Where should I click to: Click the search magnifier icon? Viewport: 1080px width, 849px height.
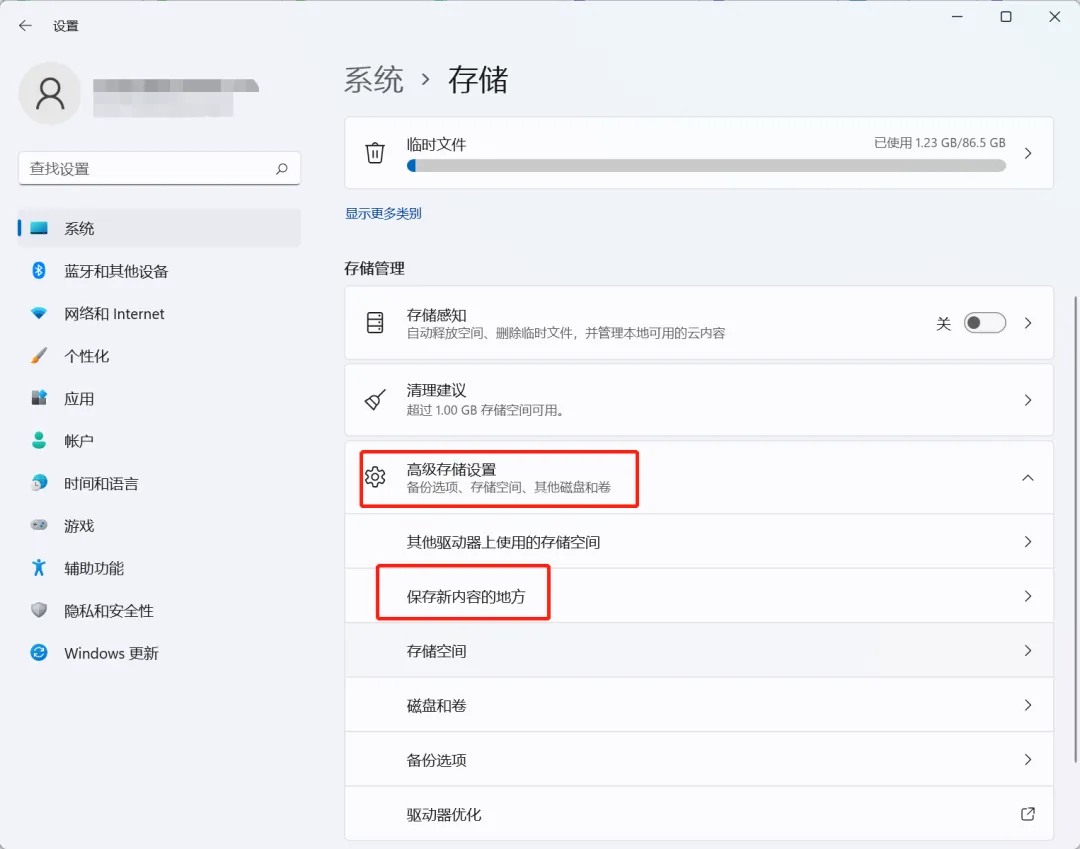[x=282, y=169]
